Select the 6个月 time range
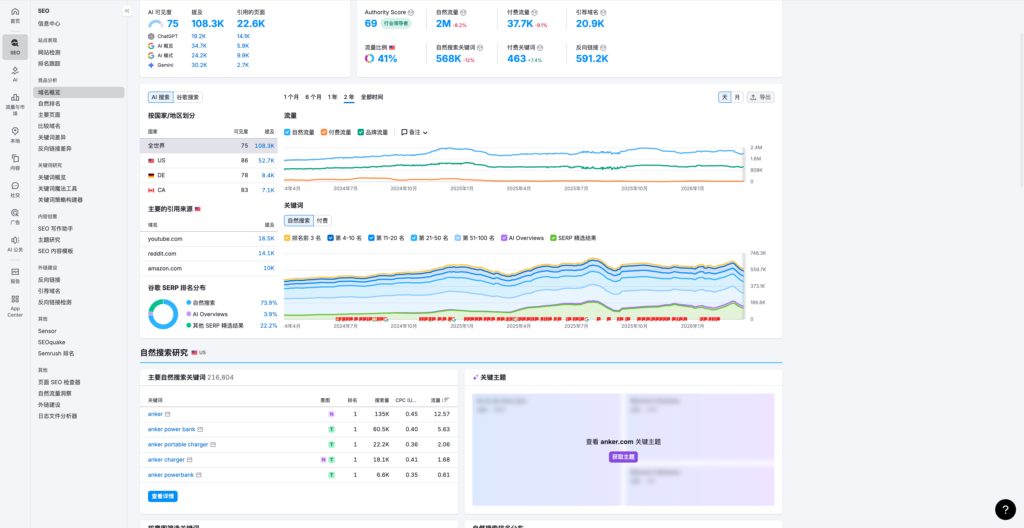The height and width of the screenshot is (528, 1024). tap(313, 97)
